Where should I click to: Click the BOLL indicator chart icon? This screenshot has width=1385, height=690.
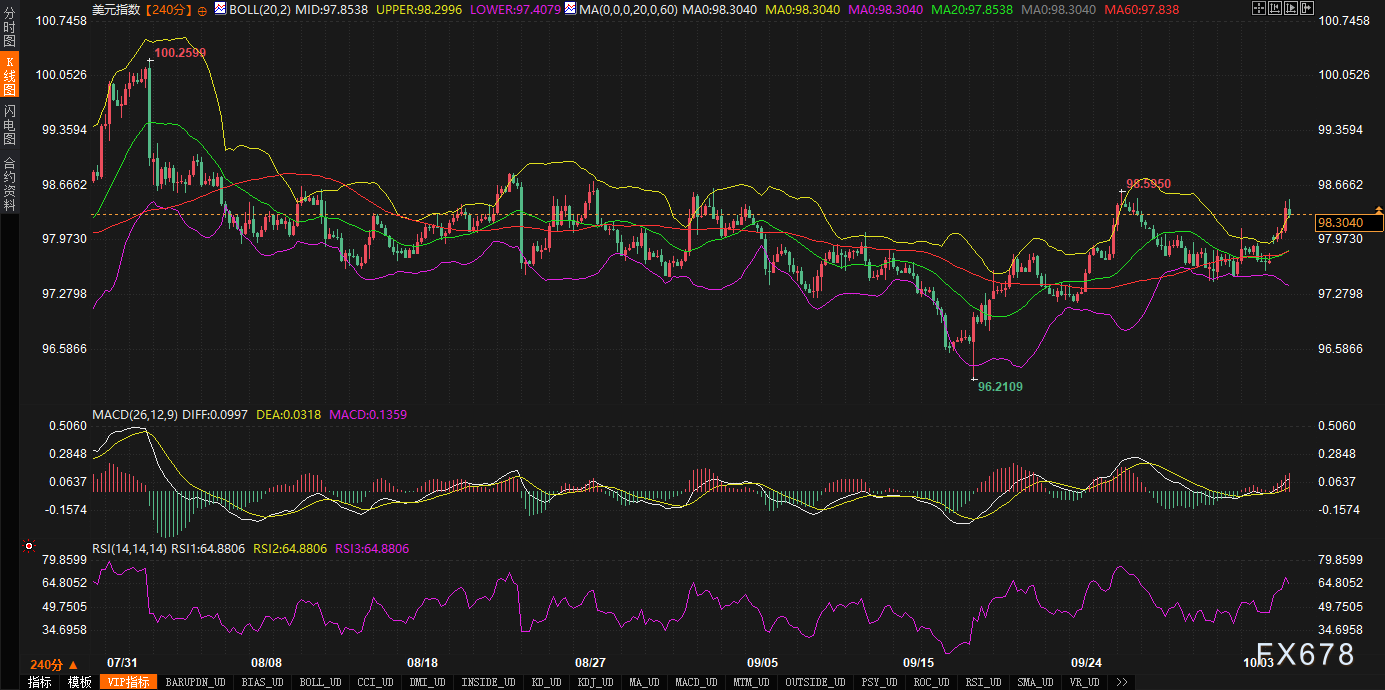click(x=222, y=10)
